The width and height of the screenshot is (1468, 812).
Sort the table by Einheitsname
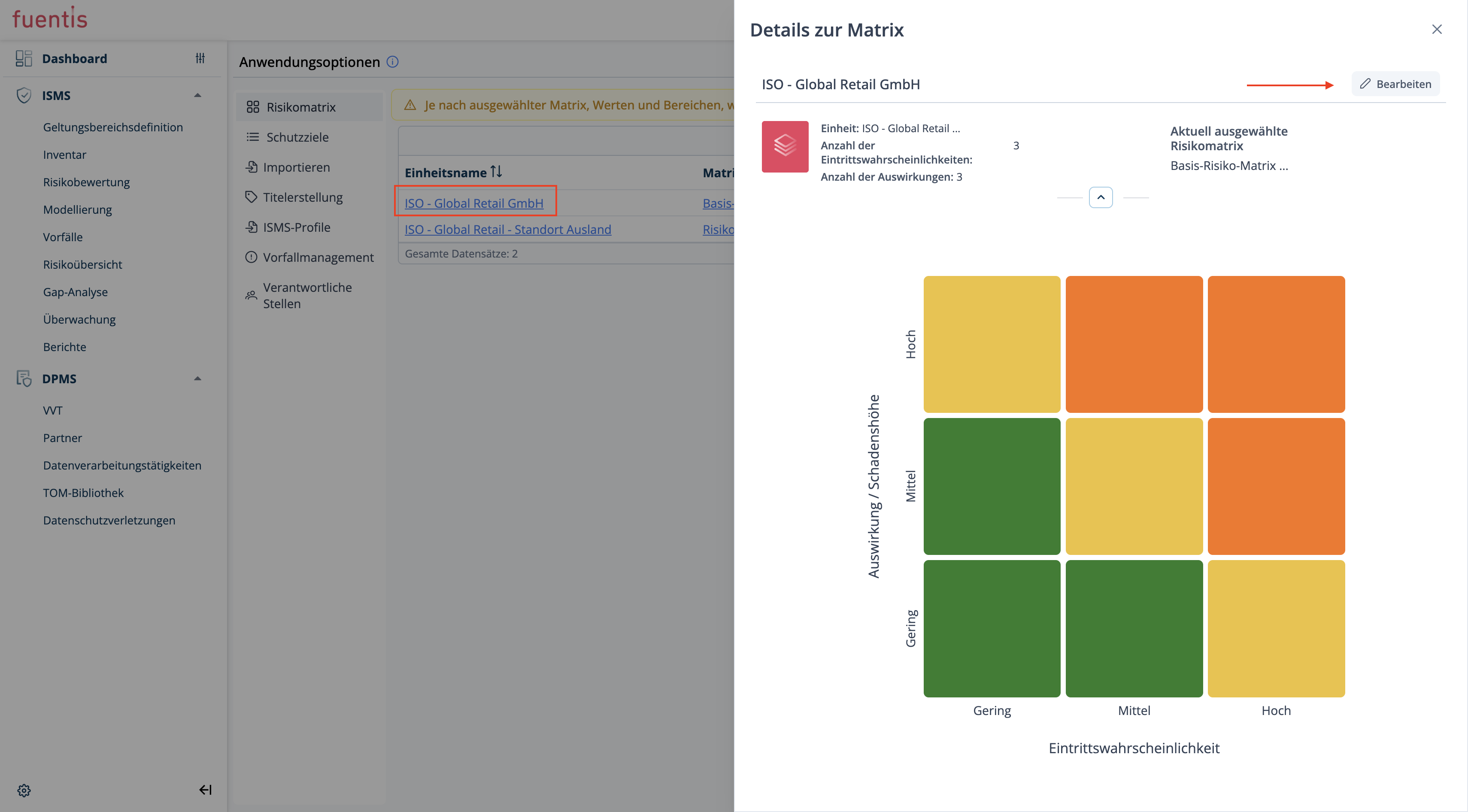pyautogui.click(x=496, y=172)
